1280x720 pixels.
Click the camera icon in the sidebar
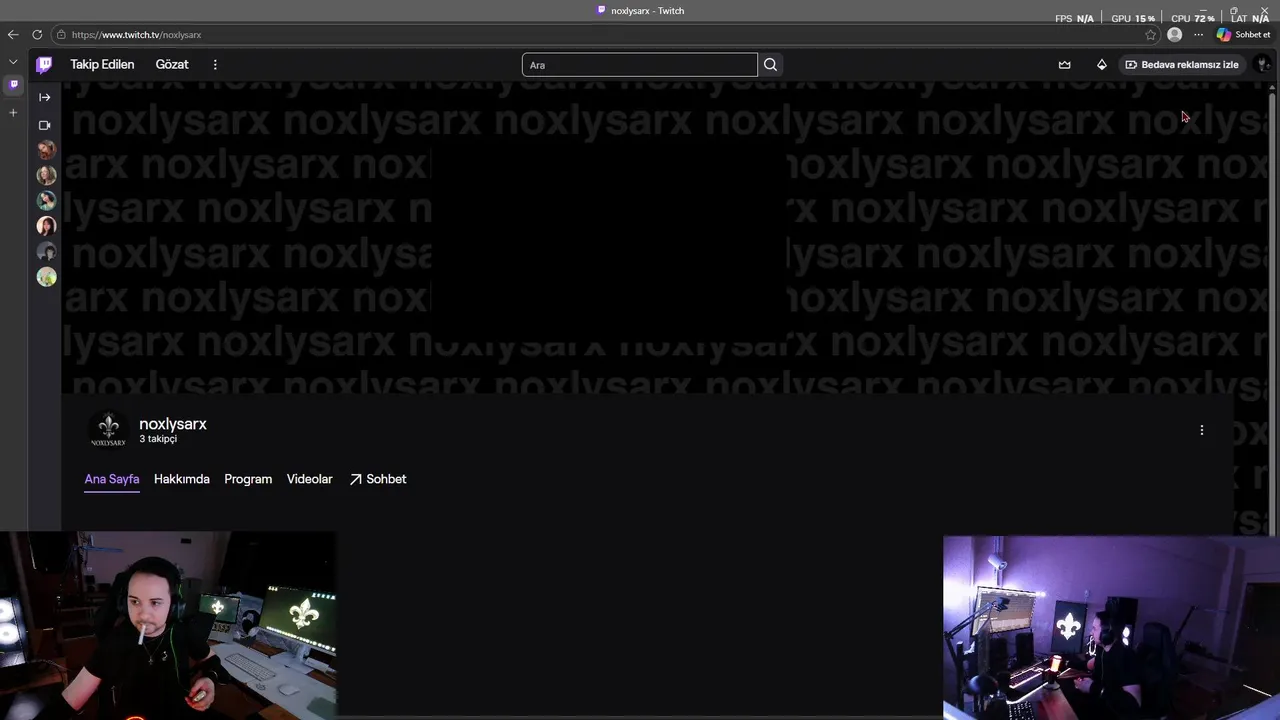point(44,125)
